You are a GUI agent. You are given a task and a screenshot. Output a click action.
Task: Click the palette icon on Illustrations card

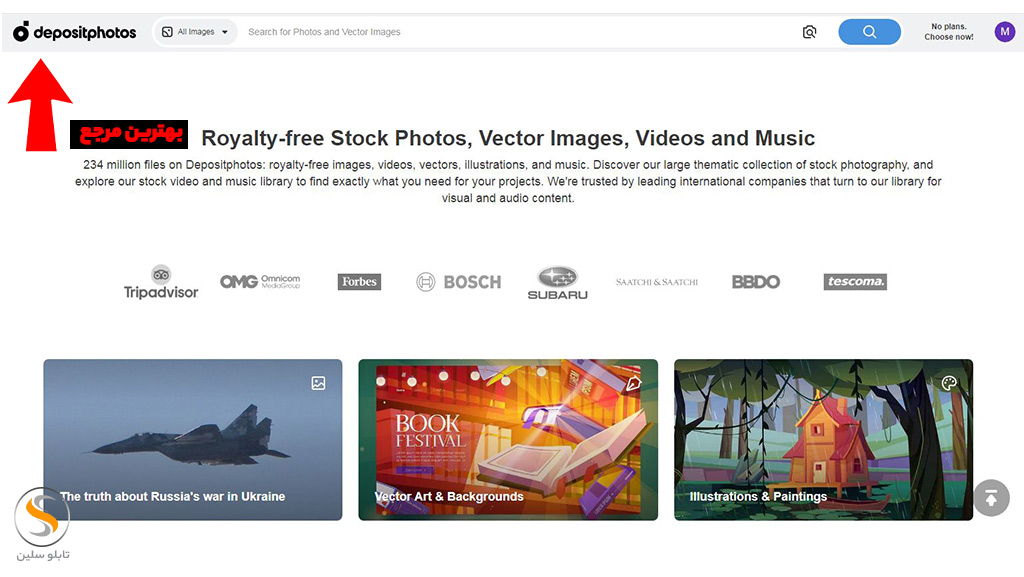(949, 383)
